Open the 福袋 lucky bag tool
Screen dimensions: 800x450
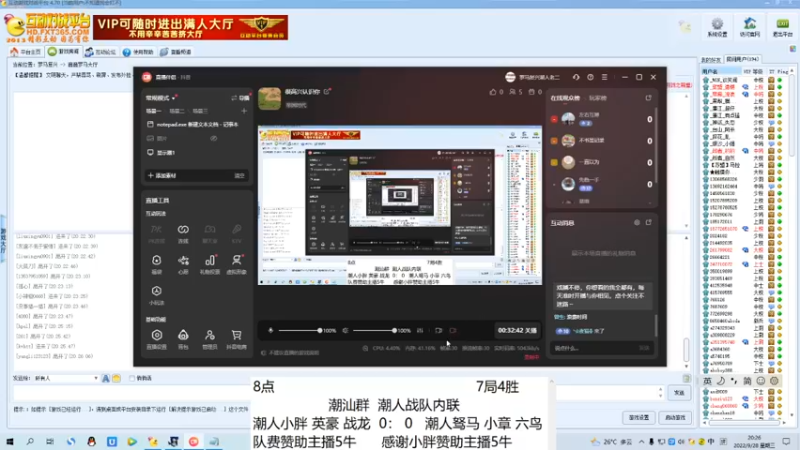(157, 264)
